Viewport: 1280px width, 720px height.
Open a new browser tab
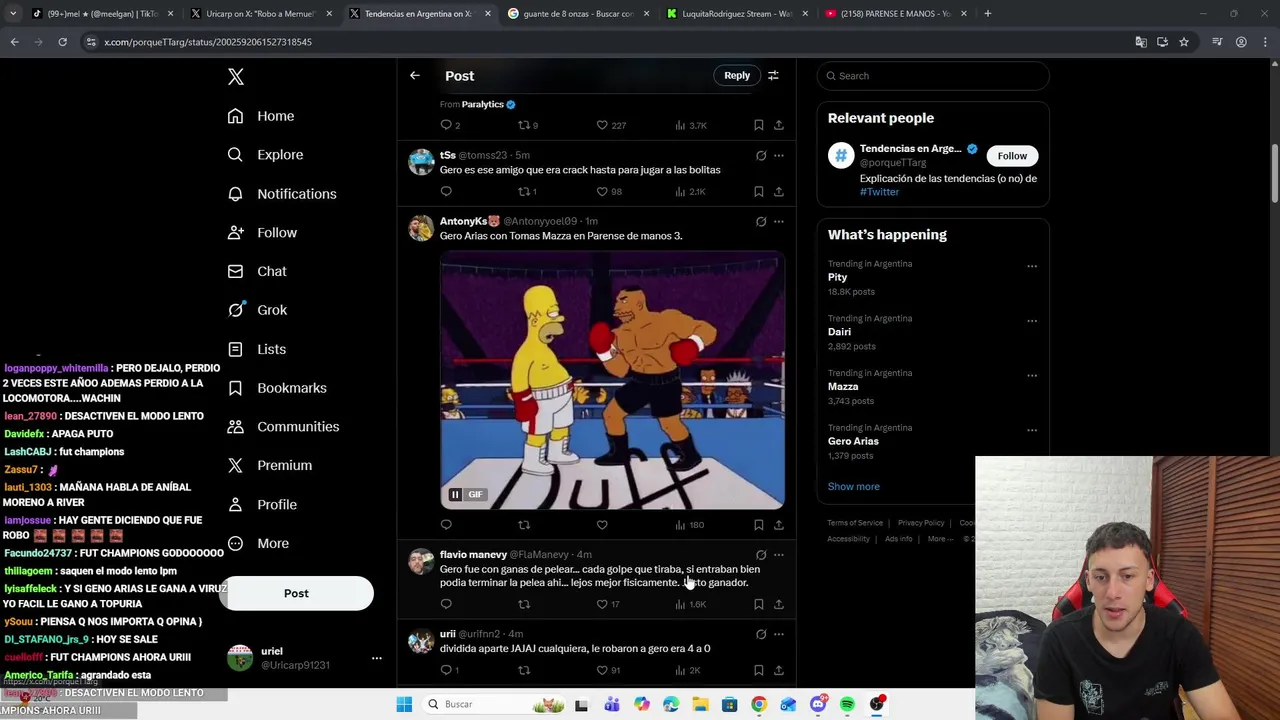point(987,14)
